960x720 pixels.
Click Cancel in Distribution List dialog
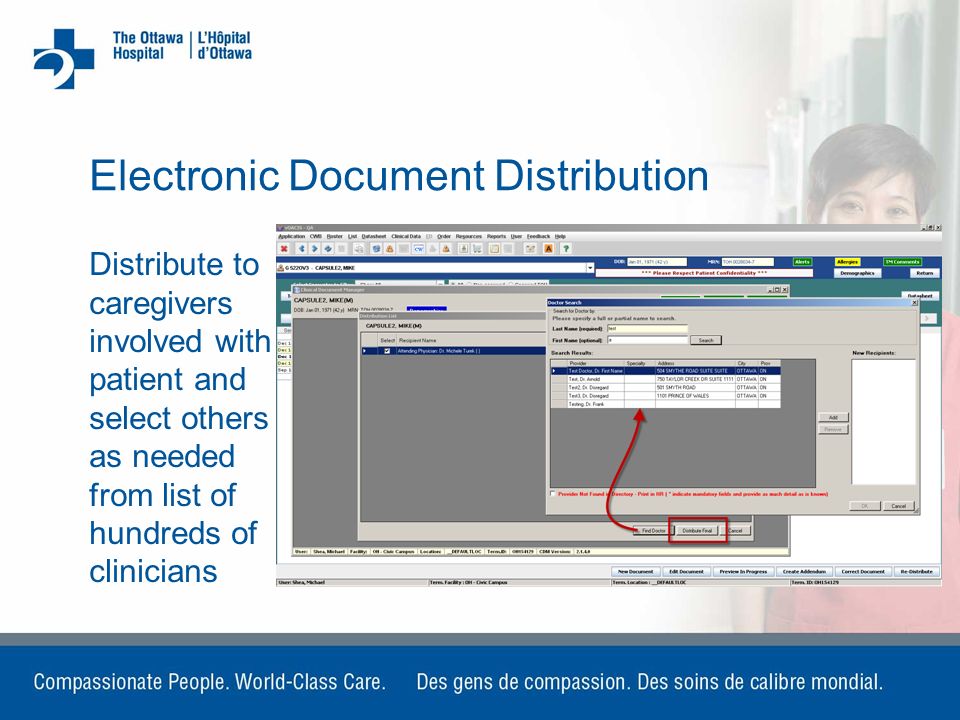pos(735,531)
